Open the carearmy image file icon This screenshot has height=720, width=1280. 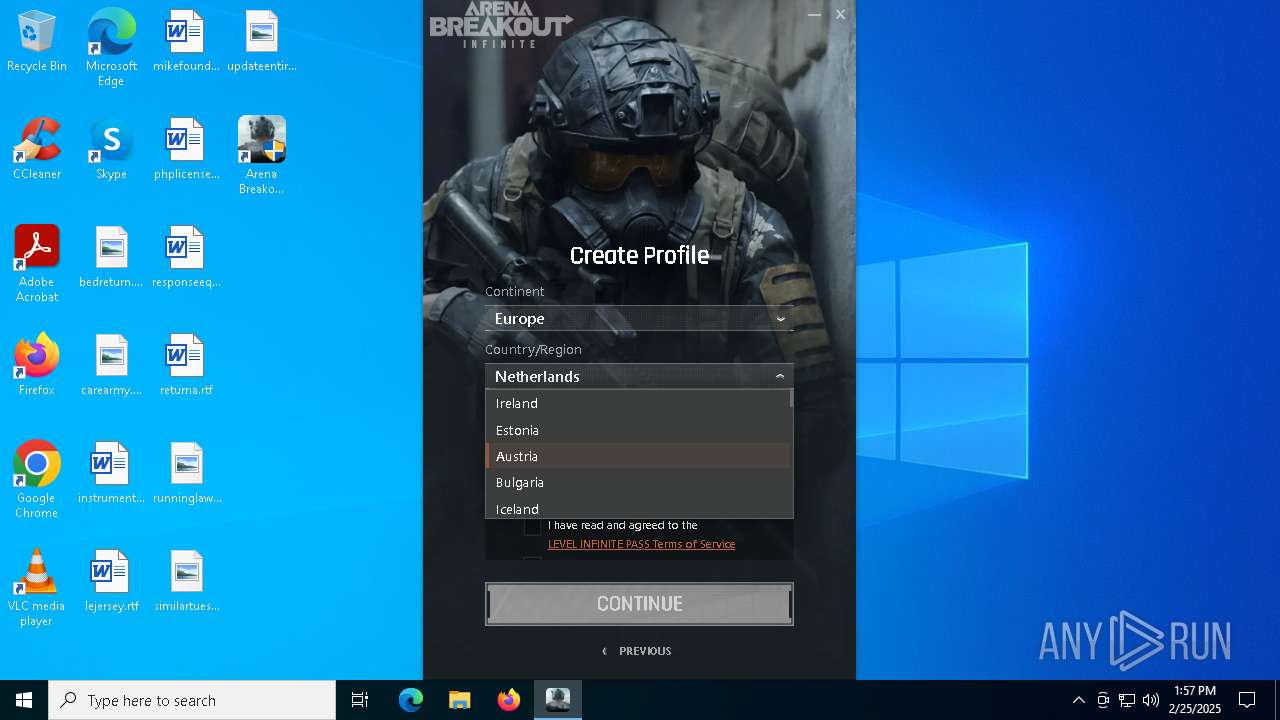click(111, 365)
